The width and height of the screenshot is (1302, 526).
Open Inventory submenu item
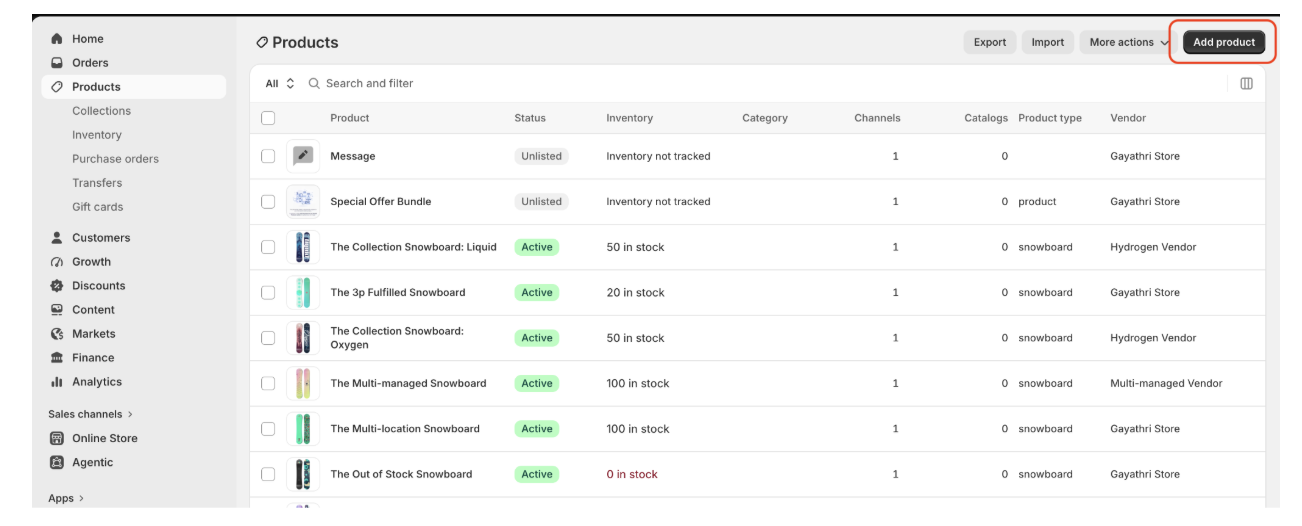coord(97,135)
